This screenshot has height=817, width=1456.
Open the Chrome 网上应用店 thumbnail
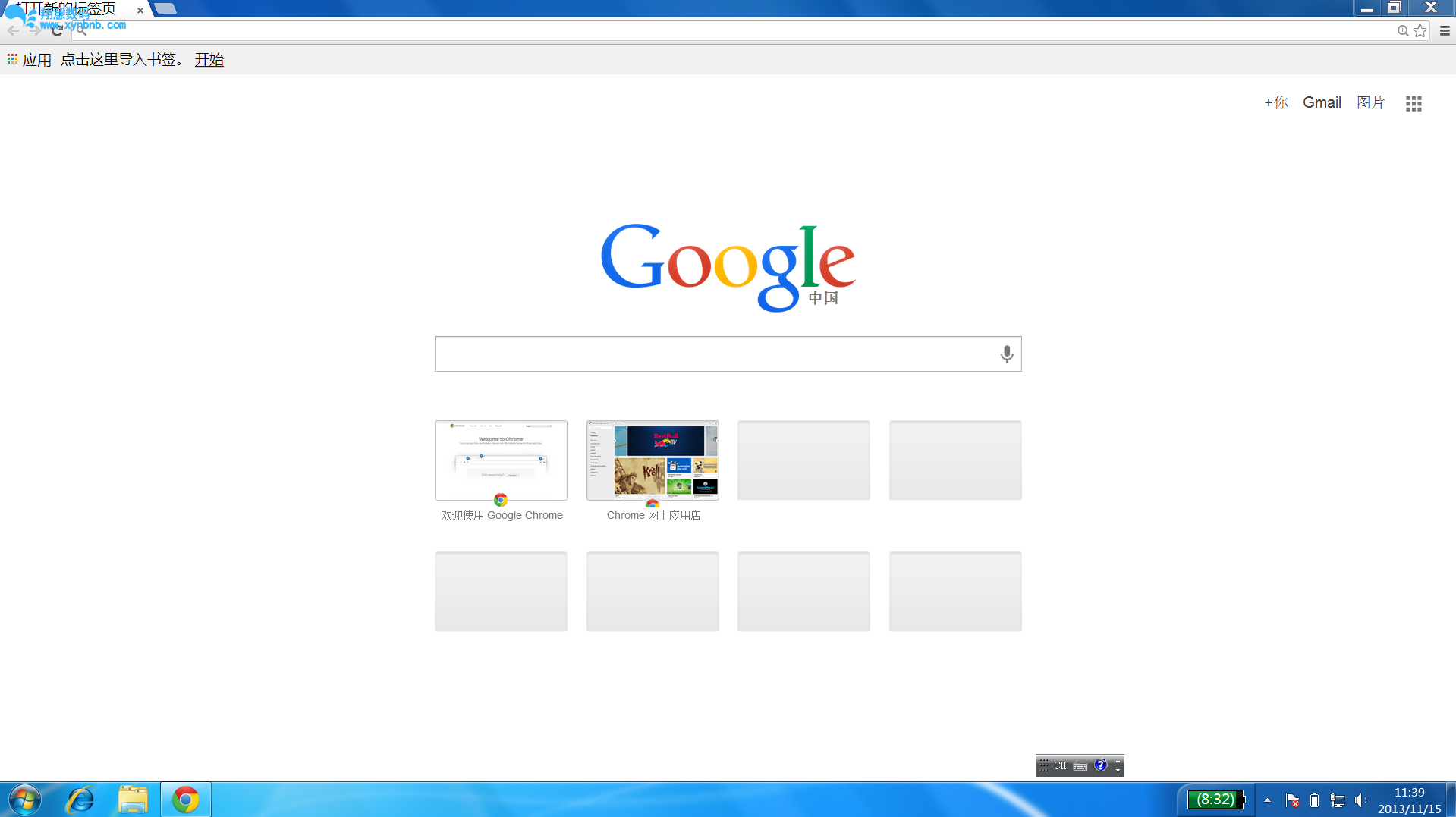pos(653,460)
